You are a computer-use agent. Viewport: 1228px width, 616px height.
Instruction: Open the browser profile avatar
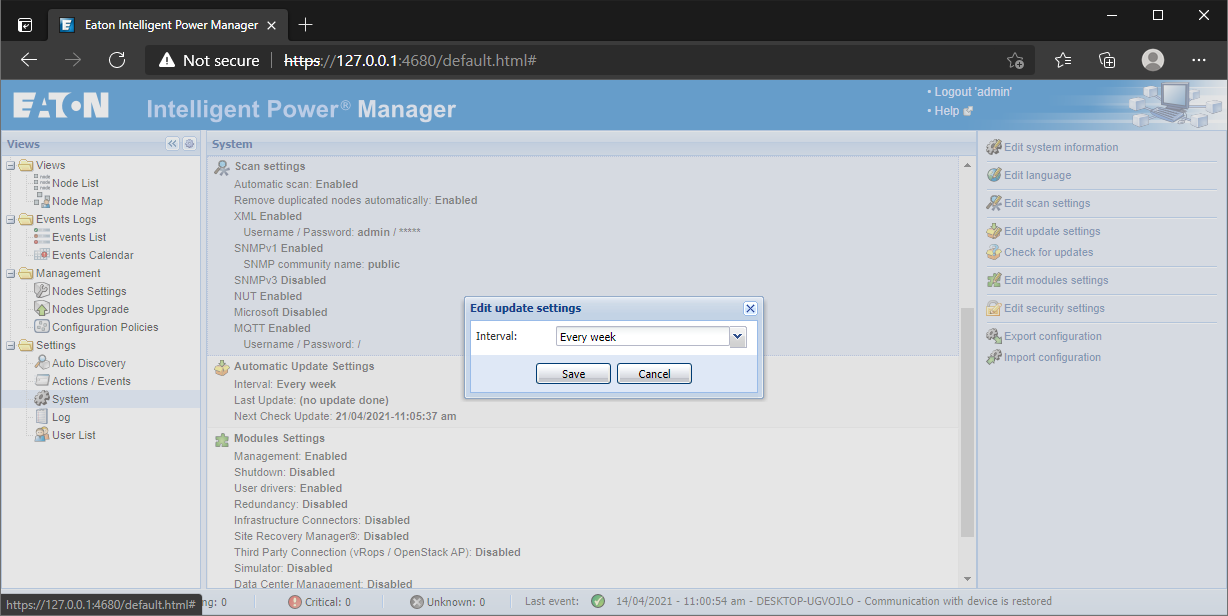point(1153,60)
